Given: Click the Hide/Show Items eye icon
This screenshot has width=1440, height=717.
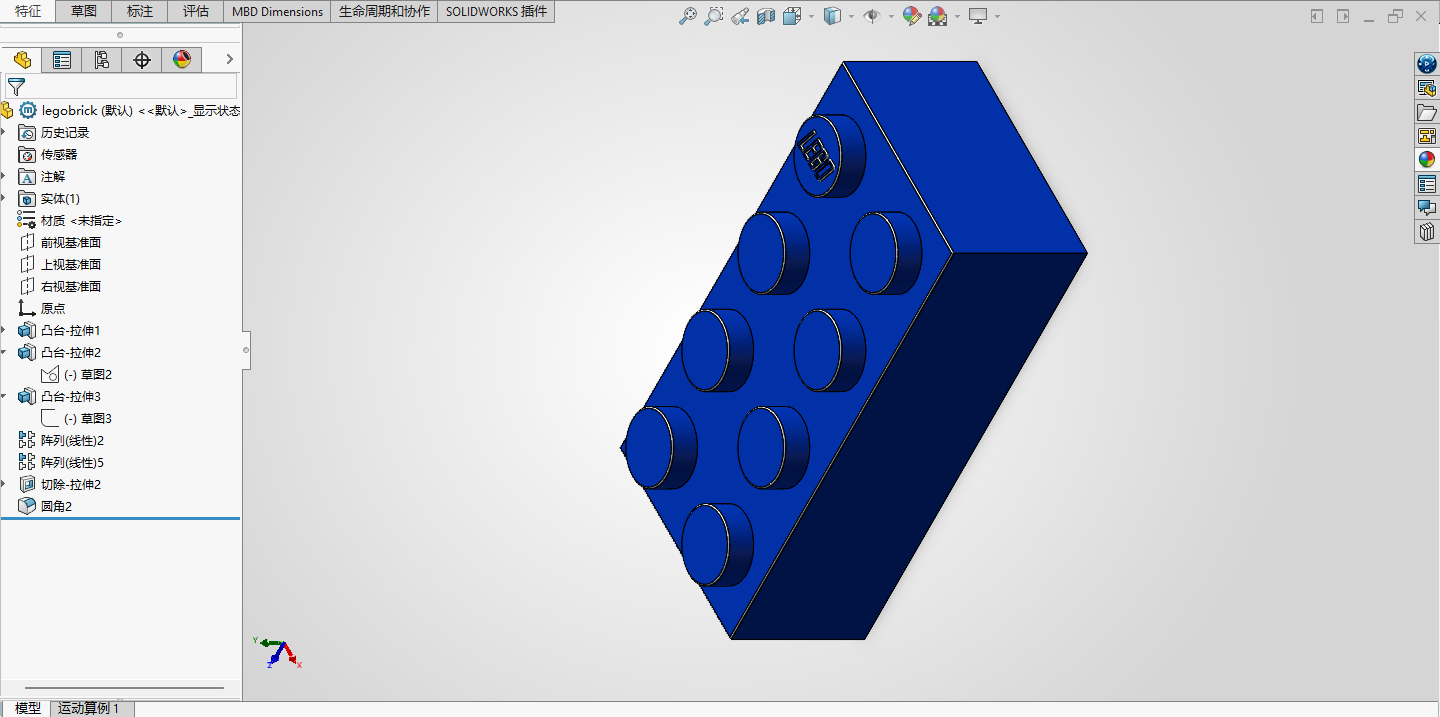Looking at the screenshot, I should (x=871, y=16).
